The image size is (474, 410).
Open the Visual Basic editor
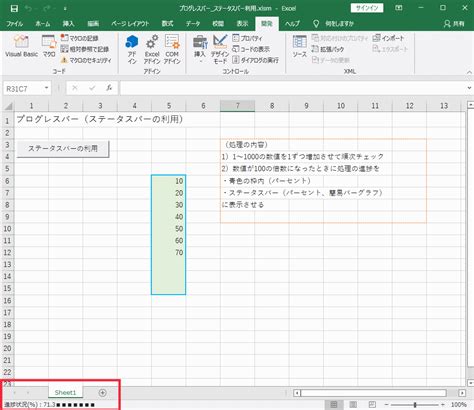21,46
